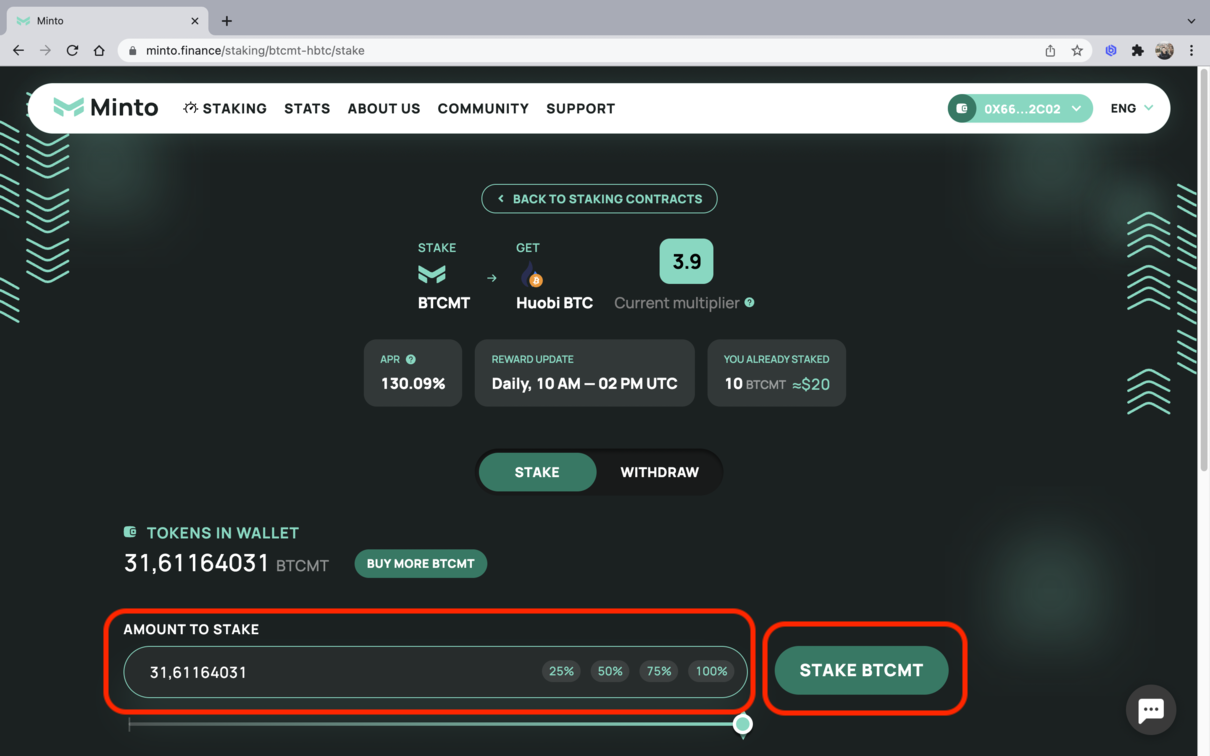Click the APR help question mark icon

pos(411,360)
